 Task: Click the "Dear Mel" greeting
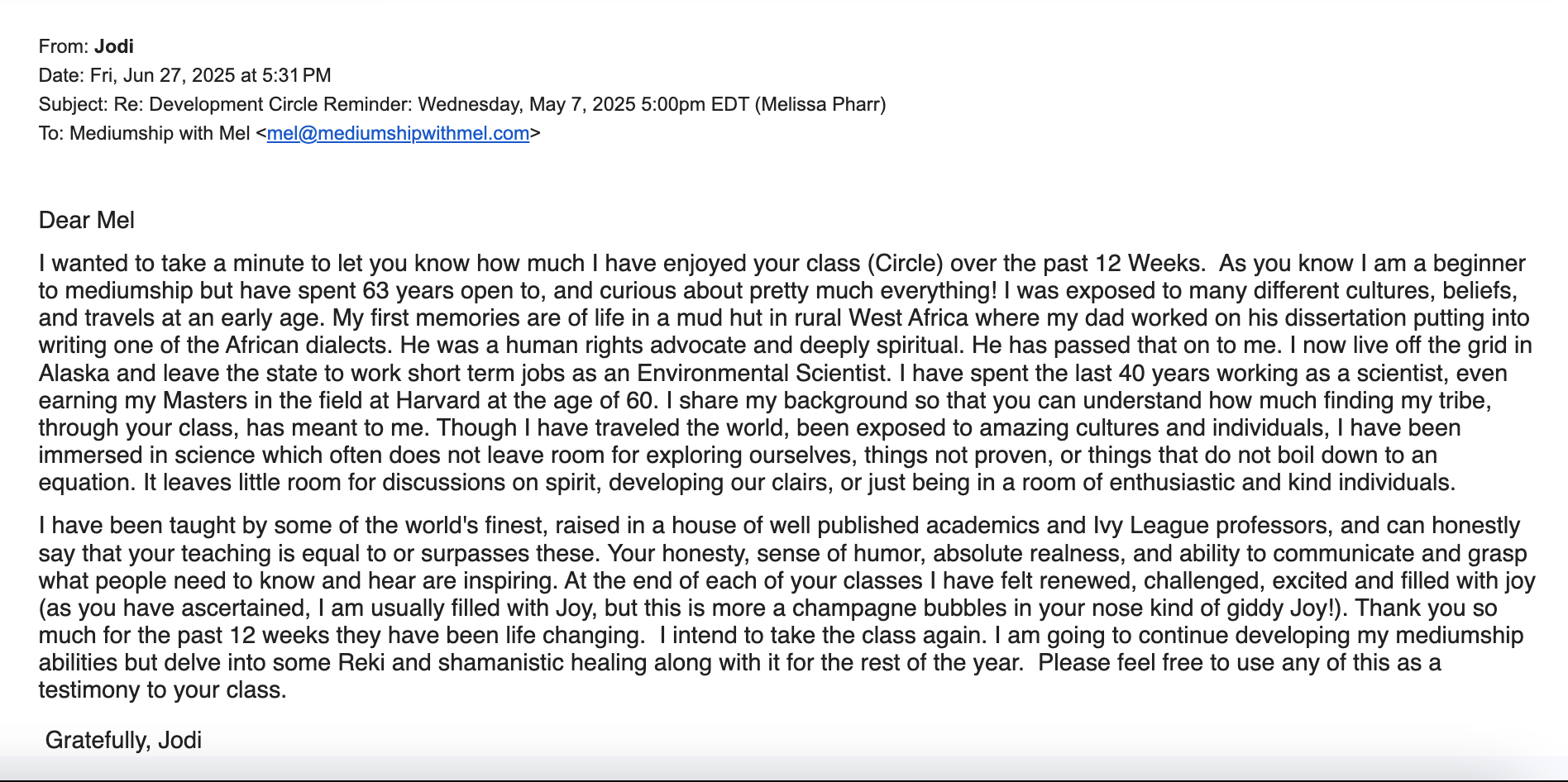pyautogui.click(x=87, y=220)
